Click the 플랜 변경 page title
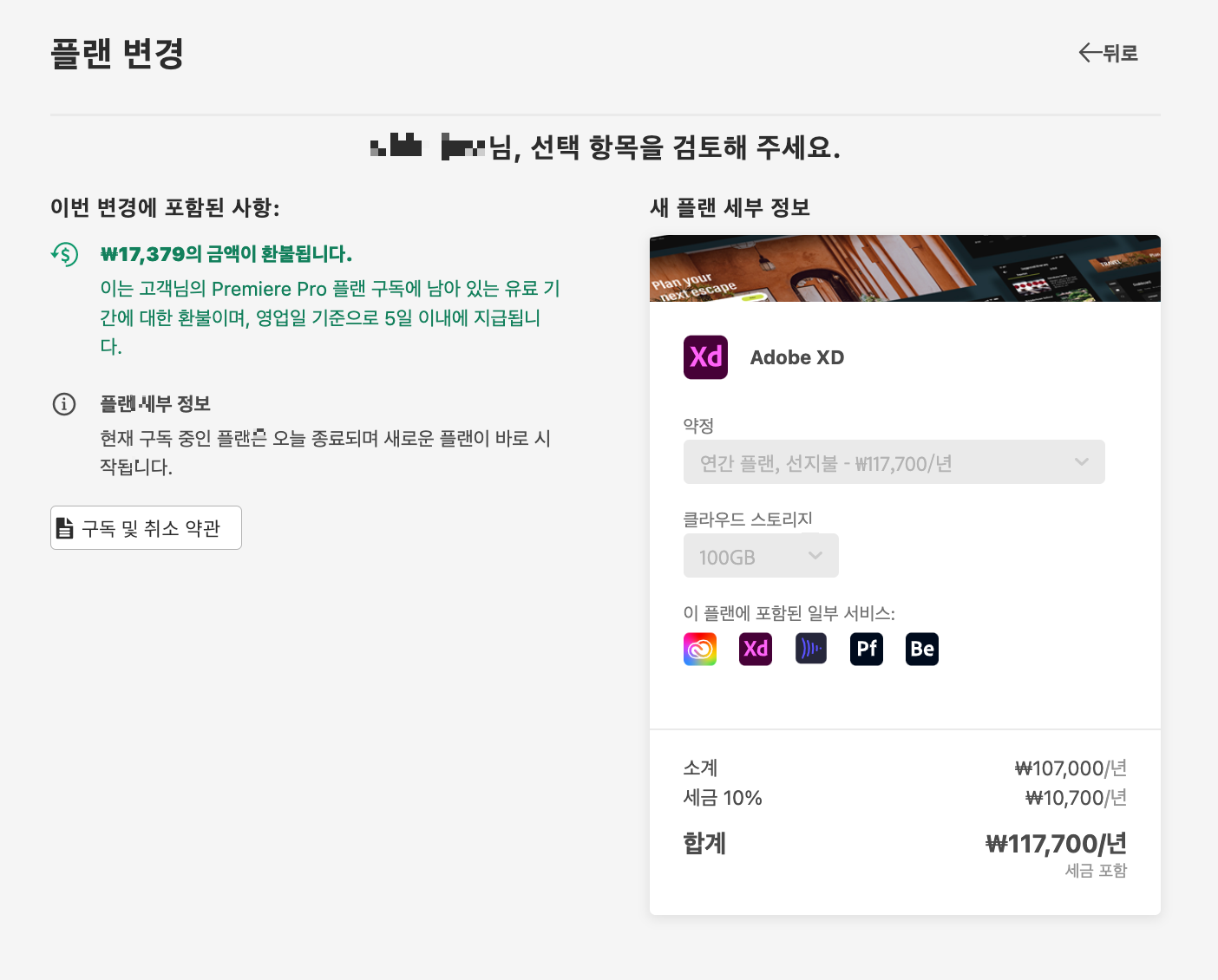The image size is (1218, 980). pyautogui.click(x=117, y=54)
